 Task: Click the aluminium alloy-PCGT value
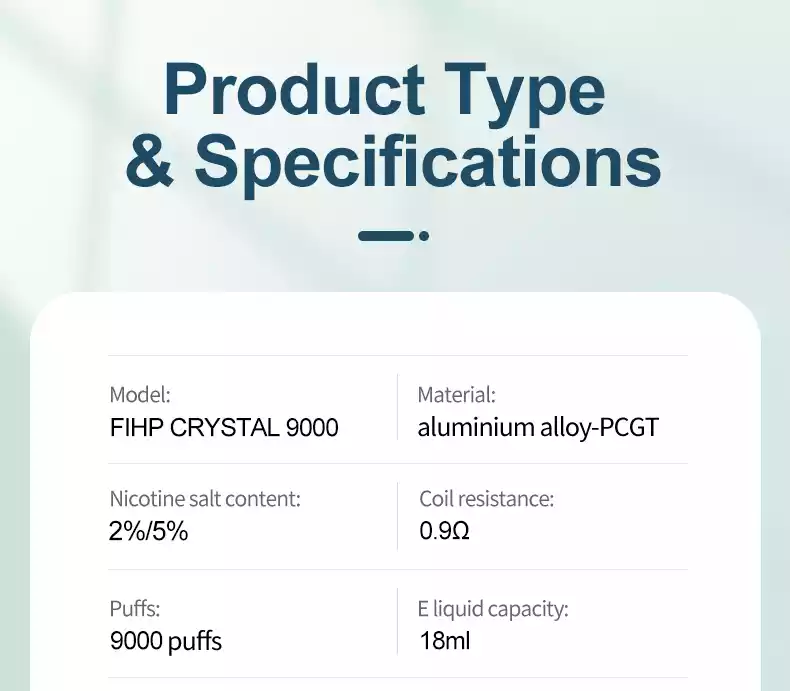point(538,428)
